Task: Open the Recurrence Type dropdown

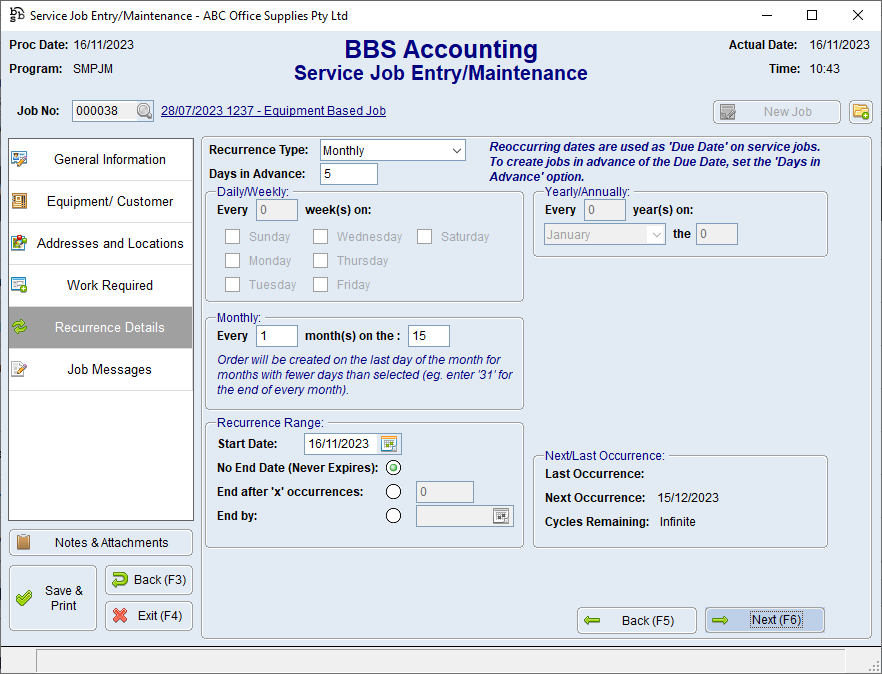Action: (x=457, y=149)
